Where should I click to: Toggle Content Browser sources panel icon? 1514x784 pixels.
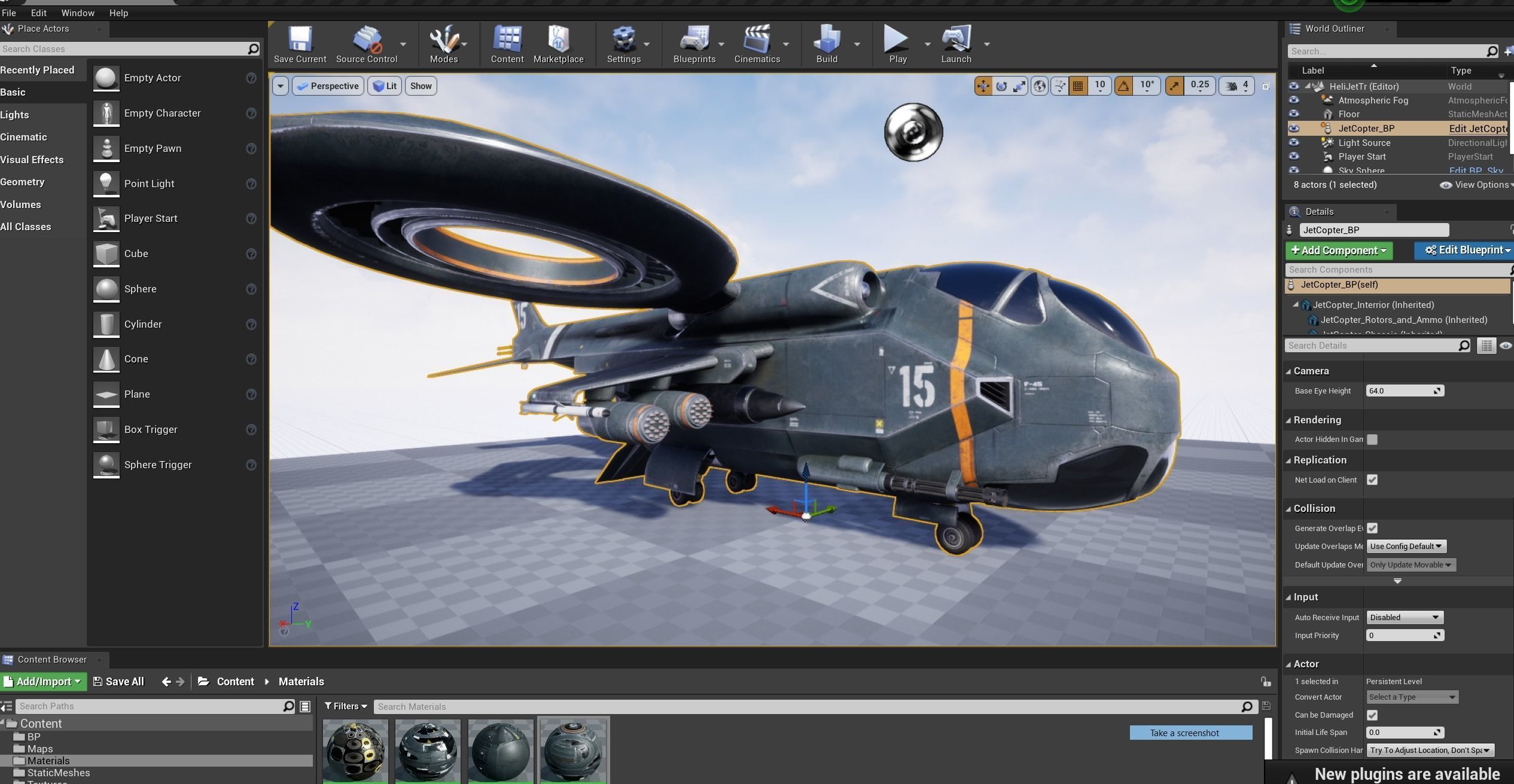7,706
